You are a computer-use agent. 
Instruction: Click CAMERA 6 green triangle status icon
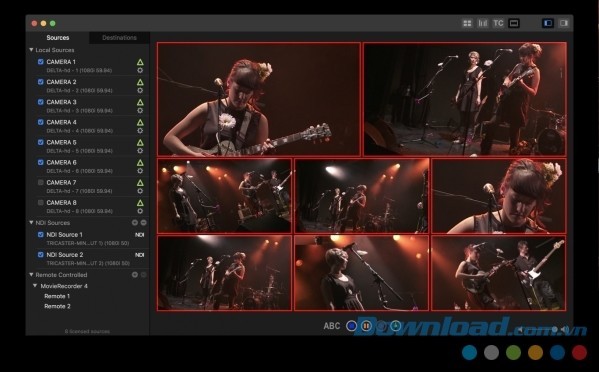point(140,163)
